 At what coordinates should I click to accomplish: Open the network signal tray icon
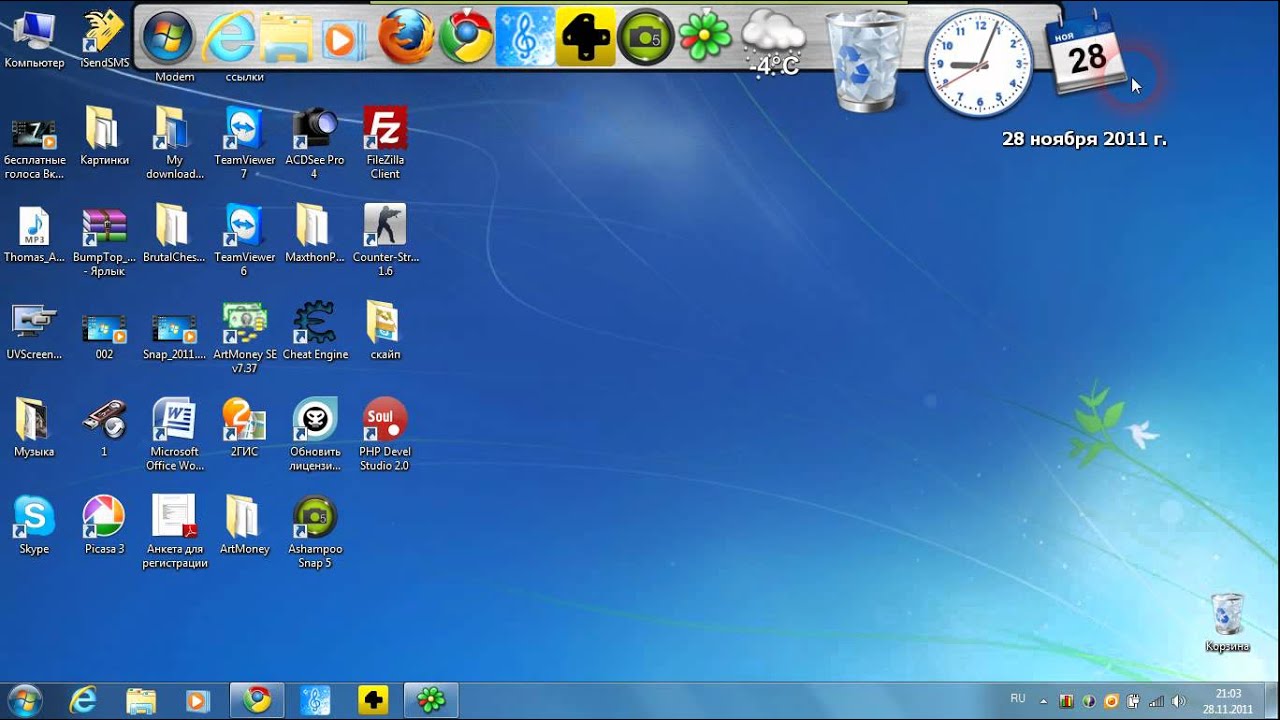click(x=1156, y=701)
